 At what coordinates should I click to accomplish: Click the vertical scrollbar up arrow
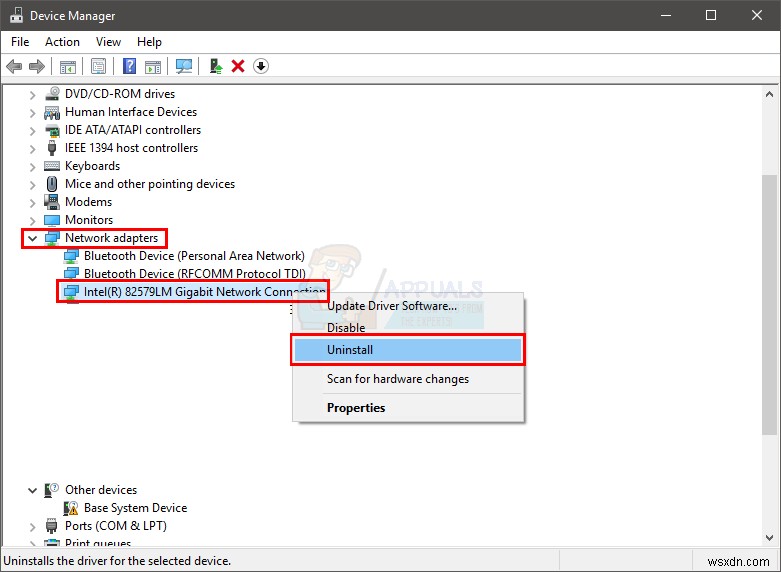point(769,94)
